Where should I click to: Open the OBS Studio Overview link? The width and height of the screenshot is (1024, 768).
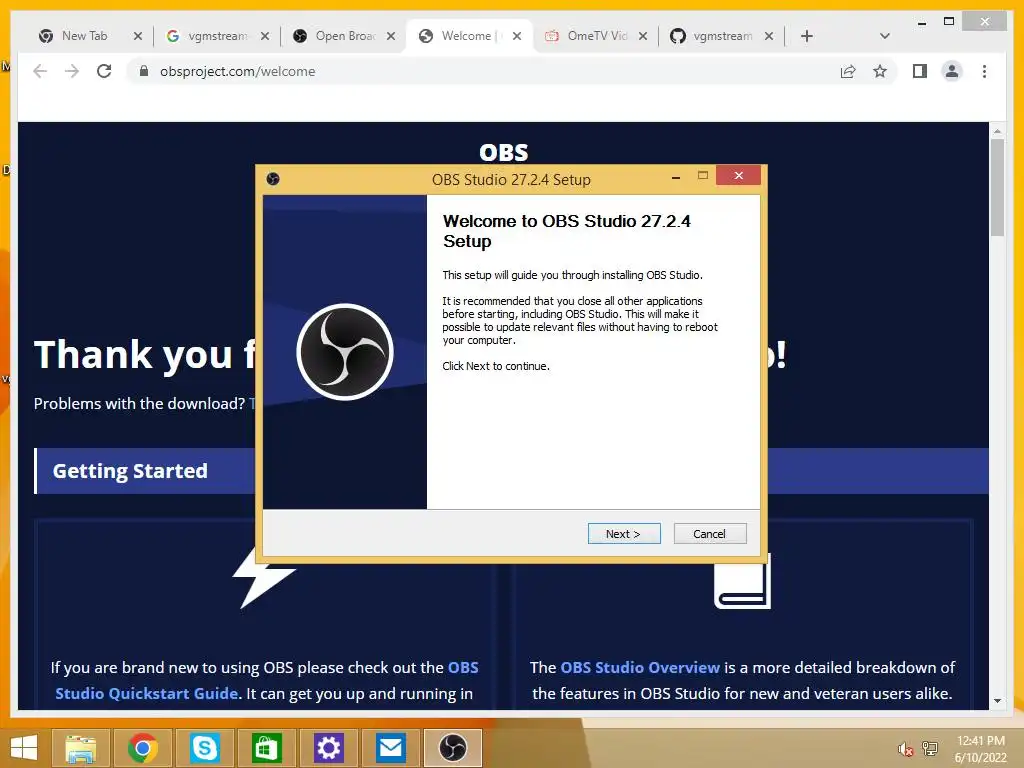(x=640, y=667)
